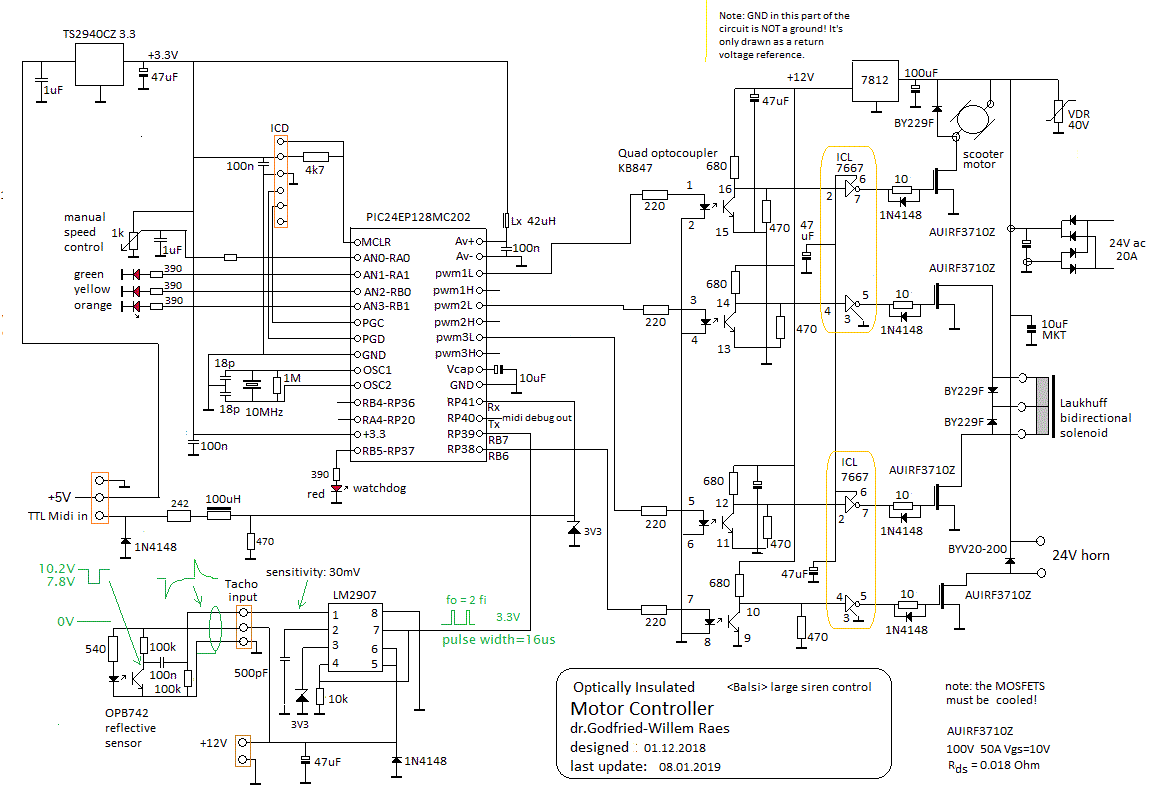
Task: Click the red watchdog LED
Action: click(337, 489)
